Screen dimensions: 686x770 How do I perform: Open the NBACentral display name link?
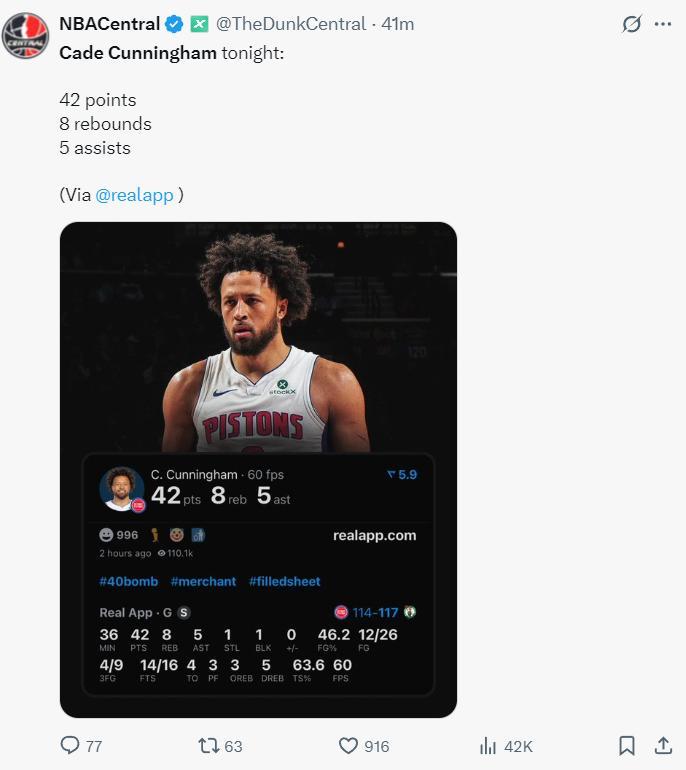[x=109, y=24]
